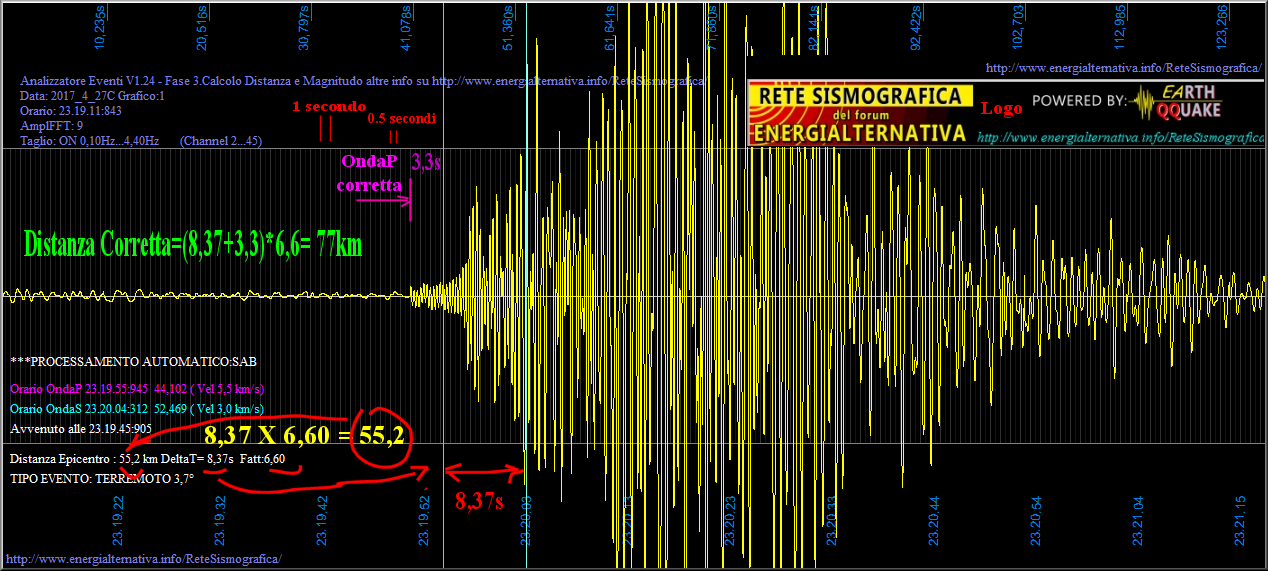The image size is (1268, 571).
Task: Click the 30,797s top axis label
Action: 305,27
